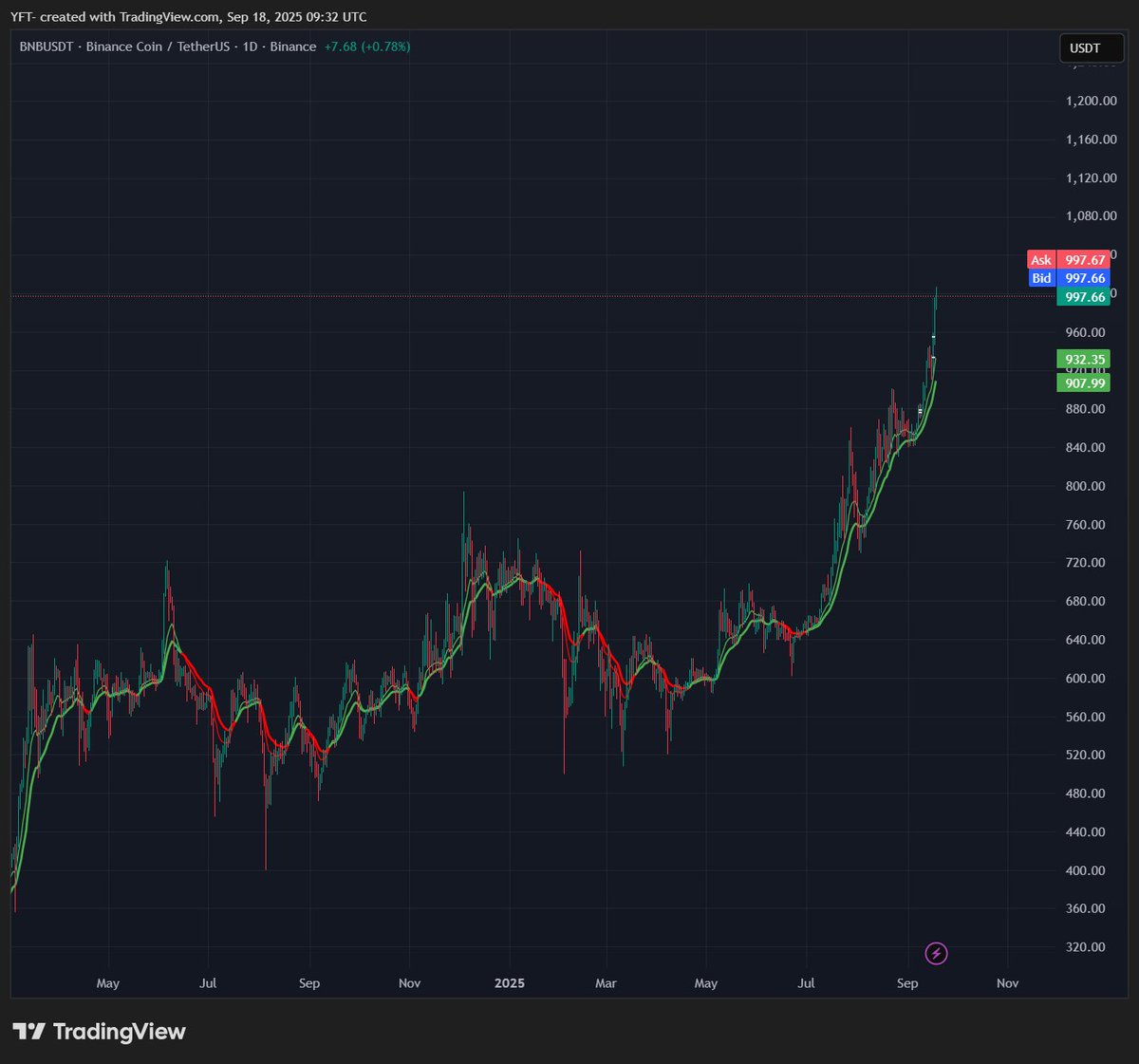Screen dimensions: 1139x1064
Task: Select the blue Bid 997.66 label
Action: click(1069, 278)
